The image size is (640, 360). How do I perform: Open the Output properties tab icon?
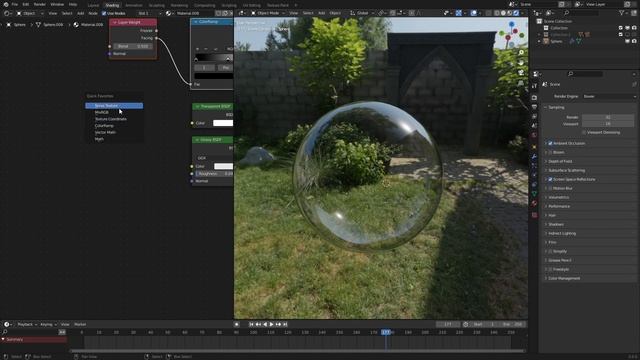[x=534, y=107]
